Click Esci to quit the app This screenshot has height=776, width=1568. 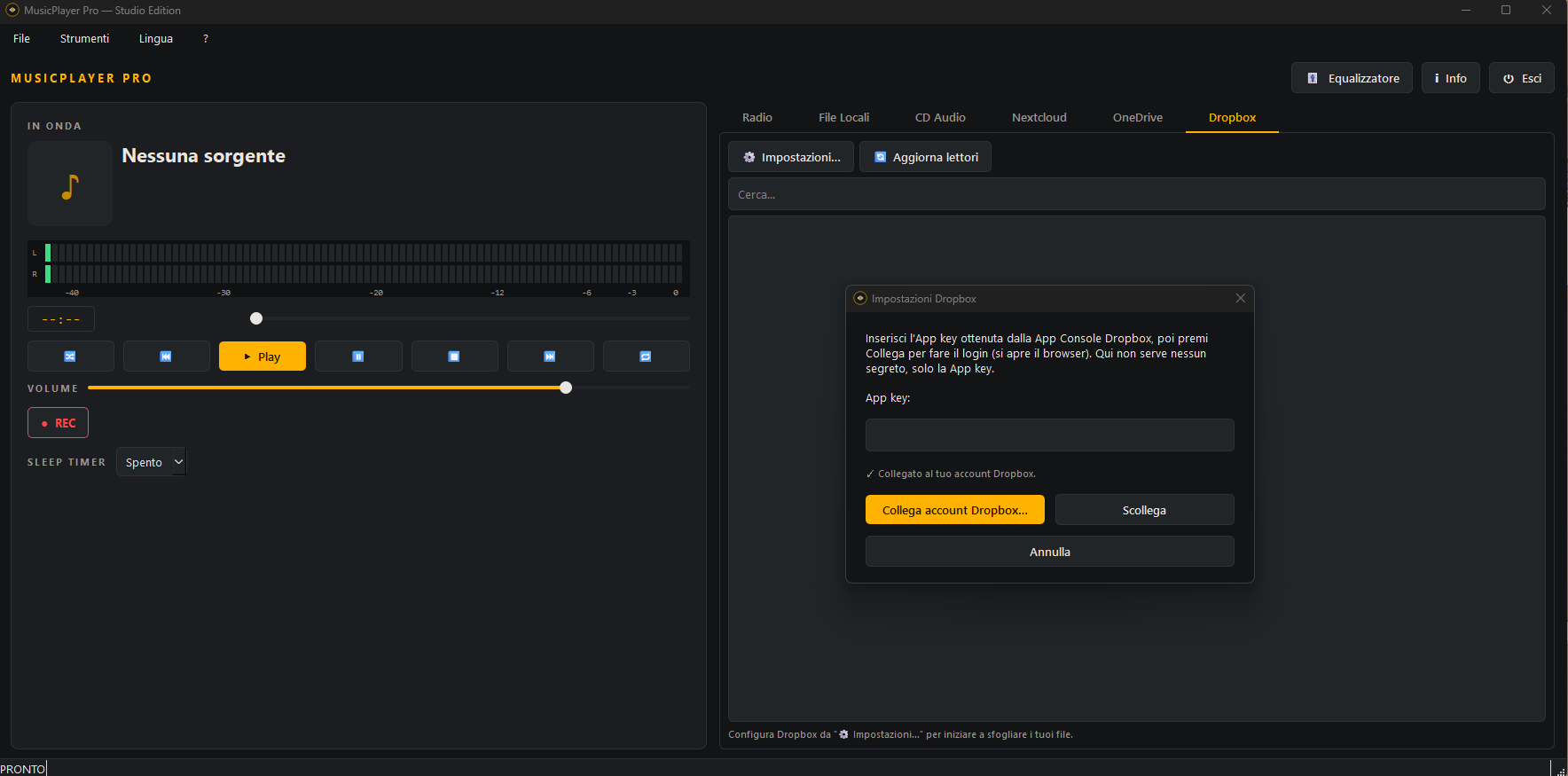tap(1522, 78)
